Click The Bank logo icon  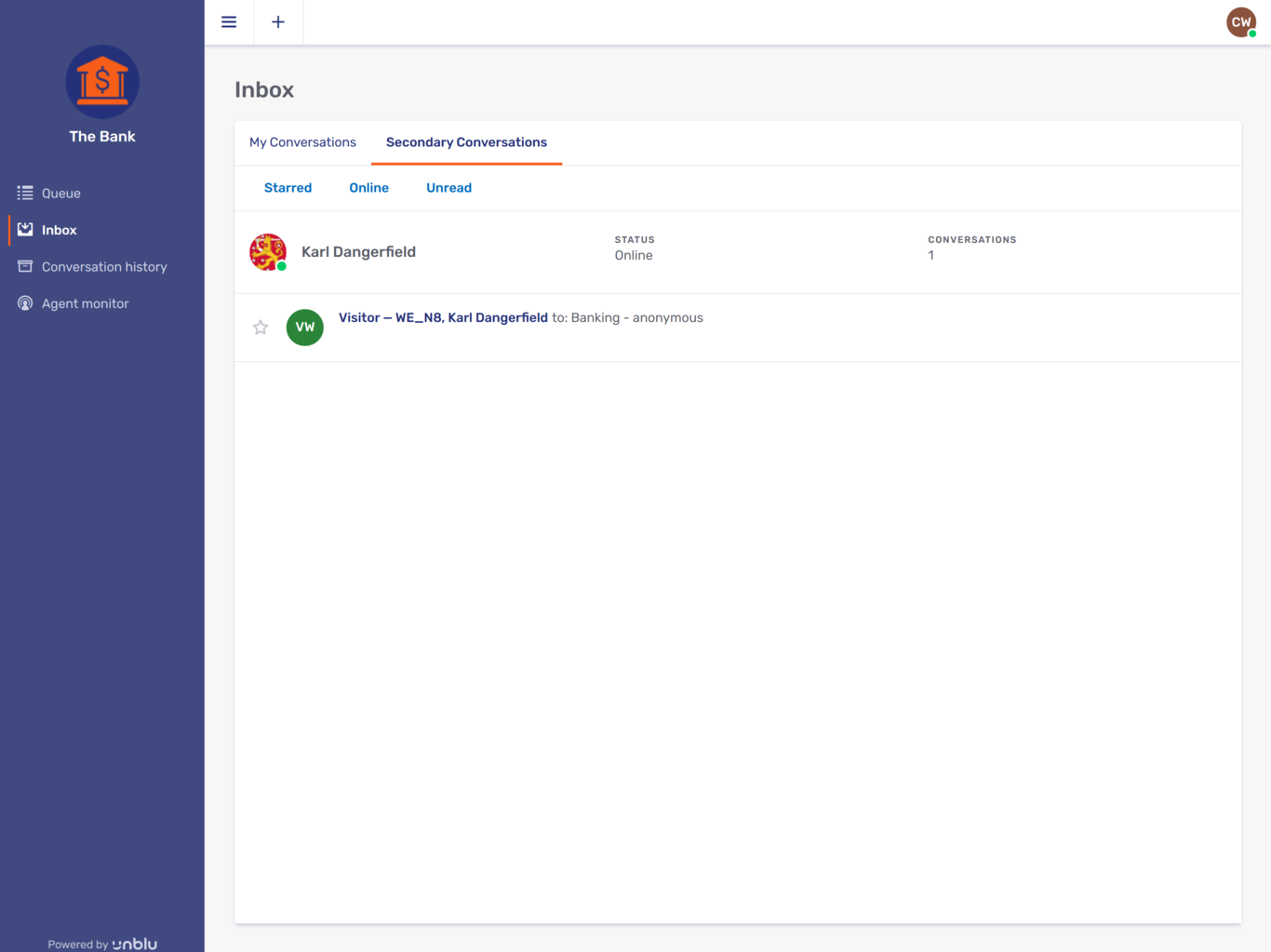coord(101,82)
